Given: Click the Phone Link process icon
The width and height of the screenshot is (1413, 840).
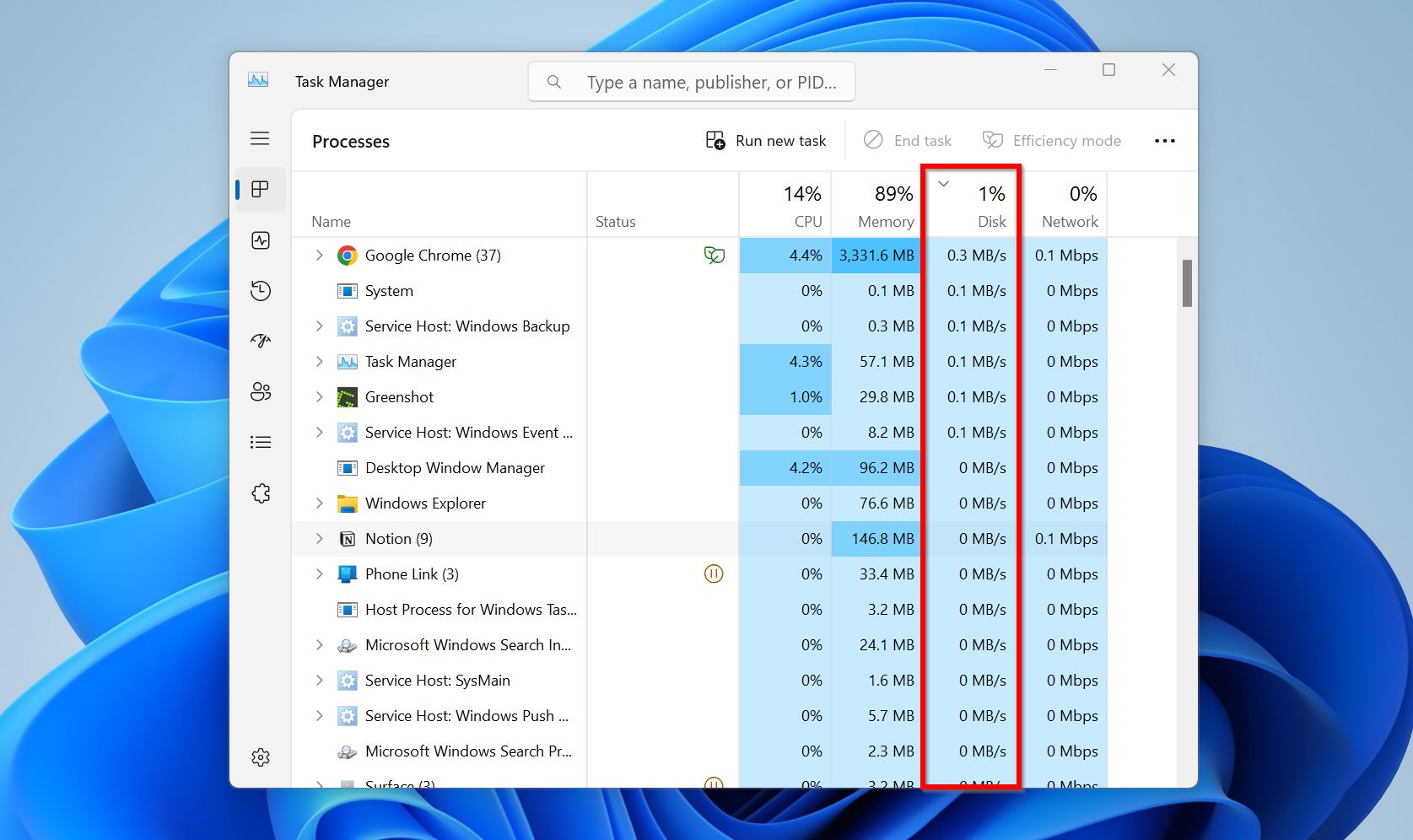Looking at the screenshot, I should click(x=347, y=574).
